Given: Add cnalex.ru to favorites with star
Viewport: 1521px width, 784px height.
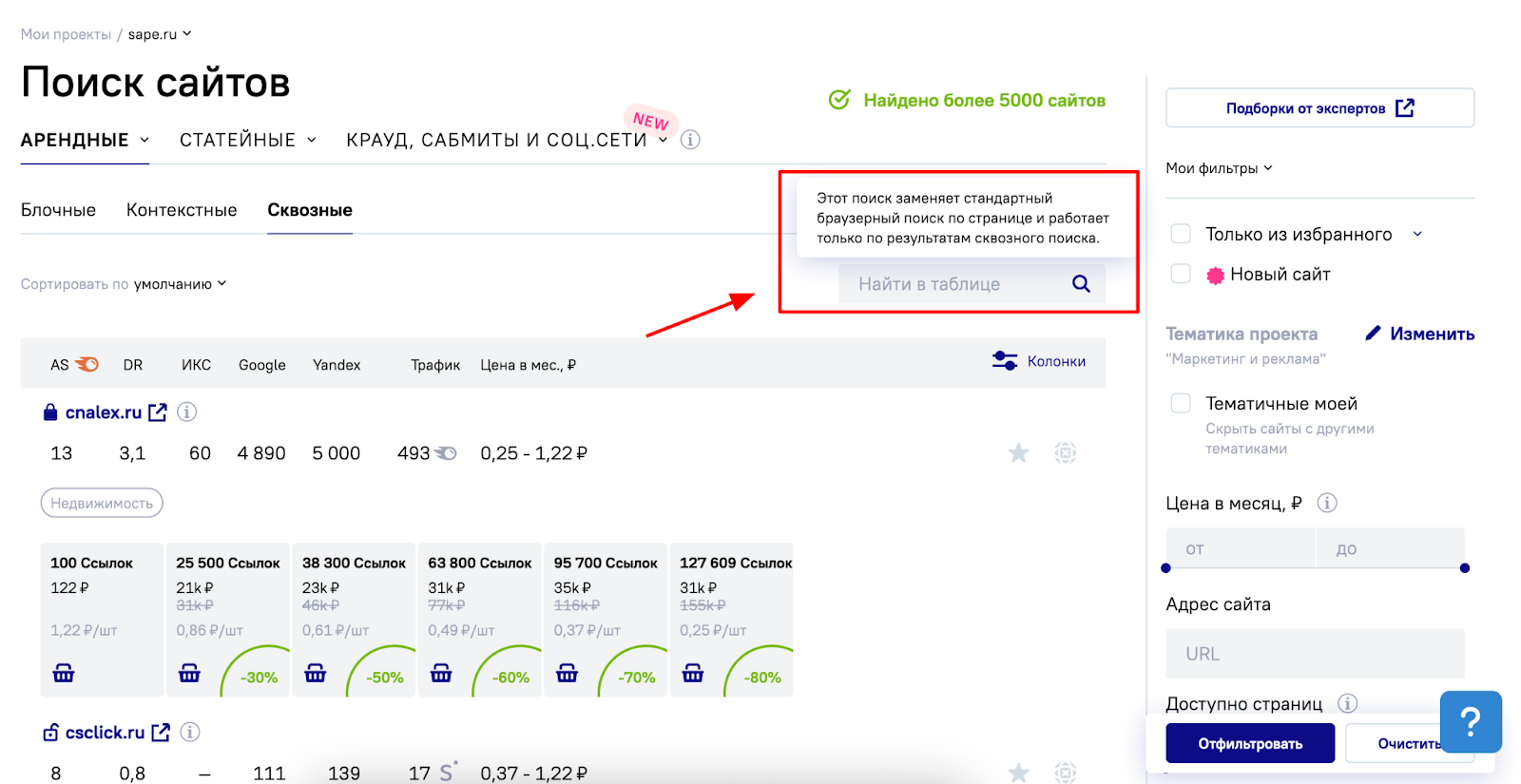Looking at the screenshot, I should click(x=1018, y=453).
